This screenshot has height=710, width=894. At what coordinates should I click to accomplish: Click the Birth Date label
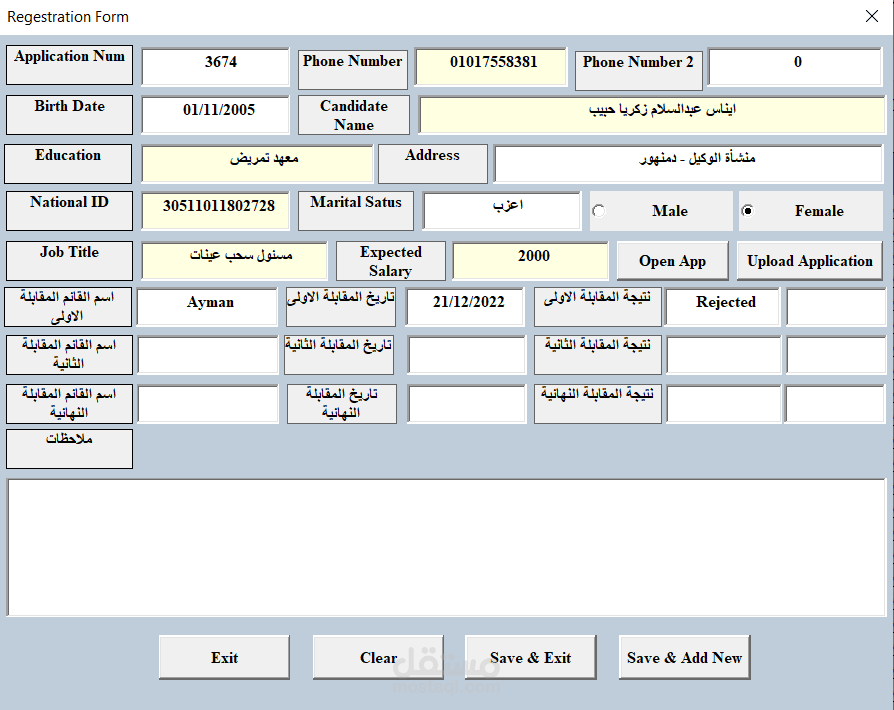tap(70, 115)
